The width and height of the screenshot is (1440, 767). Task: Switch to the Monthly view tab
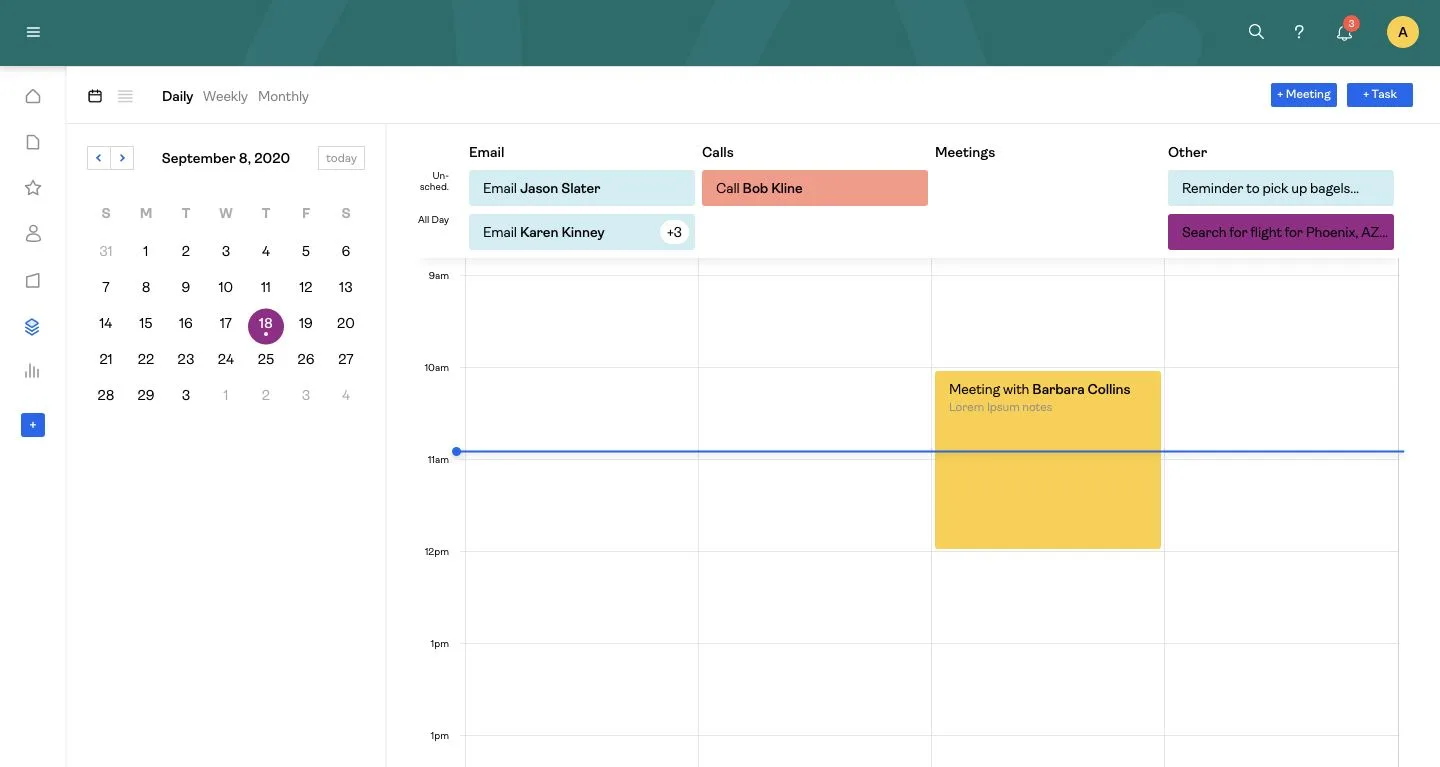(283, 96)
